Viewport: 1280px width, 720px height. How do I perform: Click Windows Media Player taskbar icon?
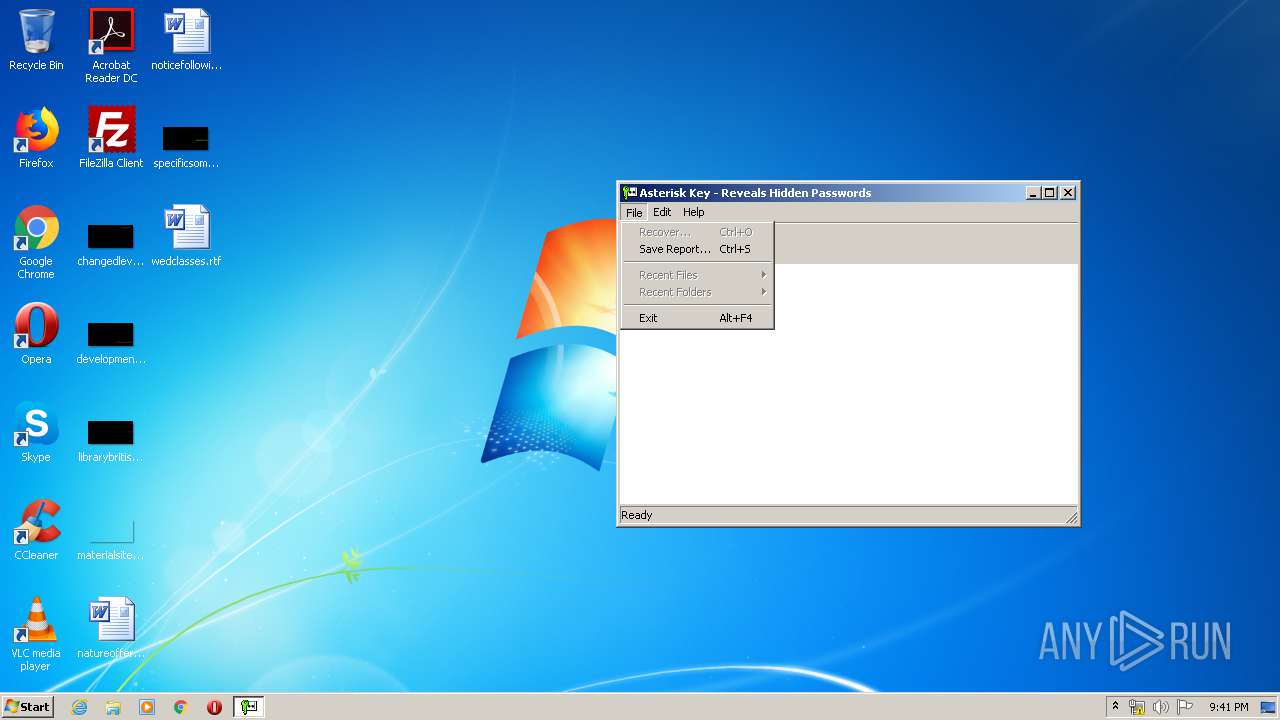point(147,707)
